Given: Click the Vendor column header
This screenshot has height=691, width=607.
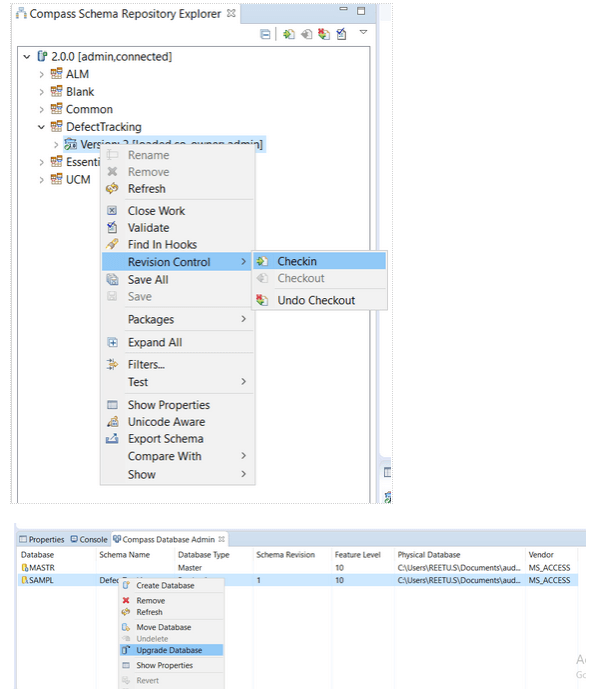Looking at the screenshot, I should pos(552,555).
